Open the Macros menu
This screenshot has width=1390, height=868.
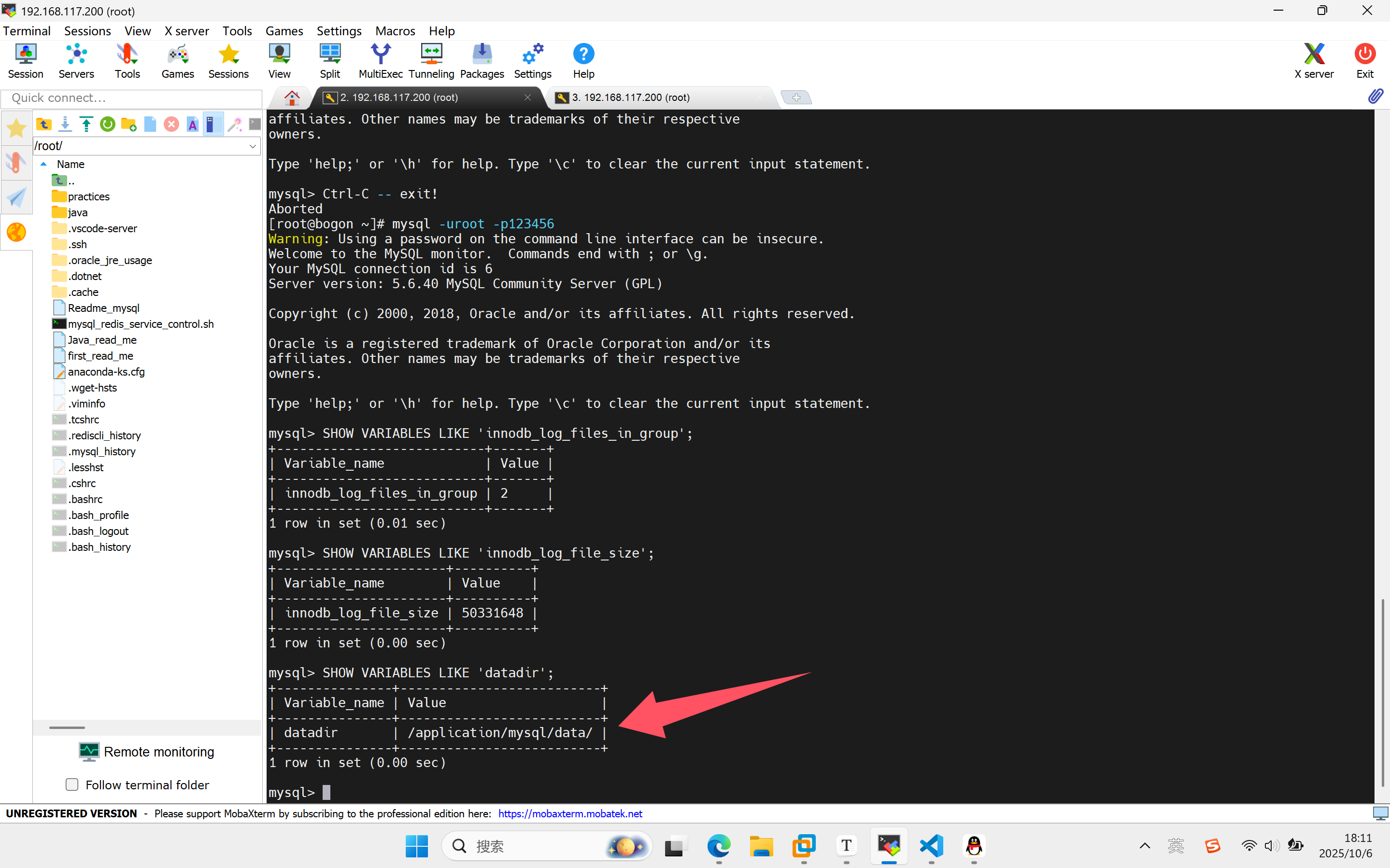point(395,31)
